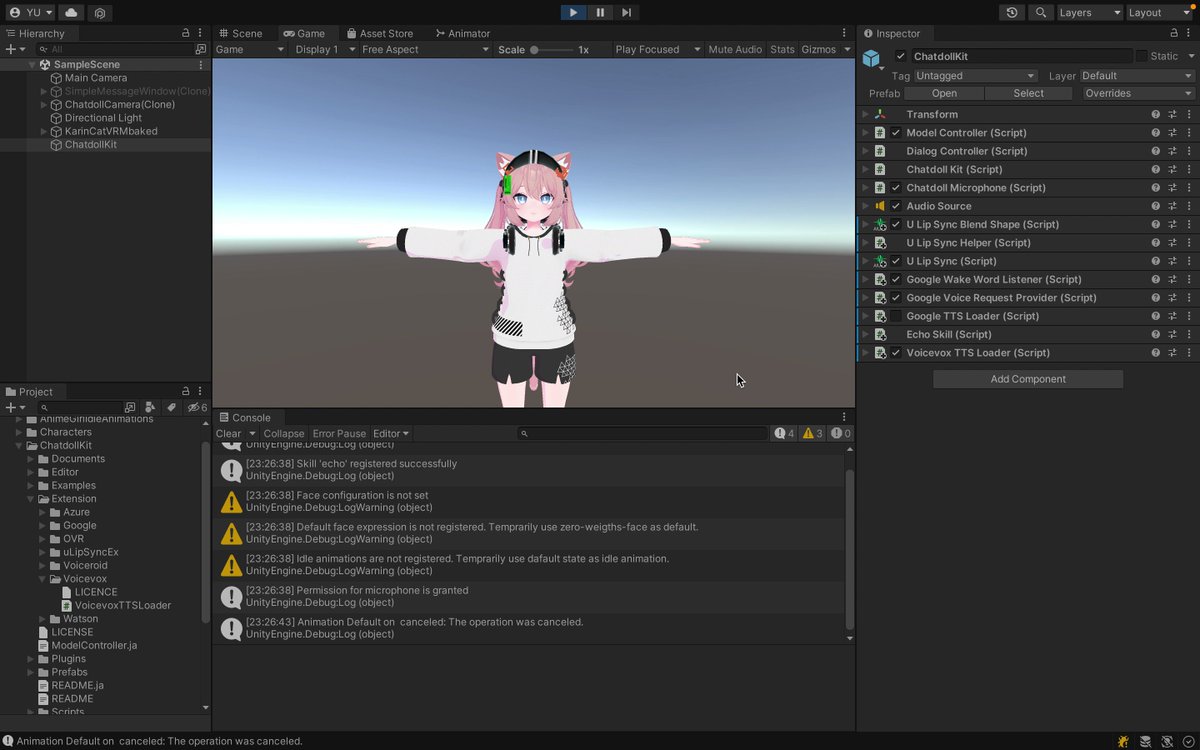Viewport: 1200px width, 750px height.
Task: Click the Pause button in toolbar
Action: pos(600,12)
